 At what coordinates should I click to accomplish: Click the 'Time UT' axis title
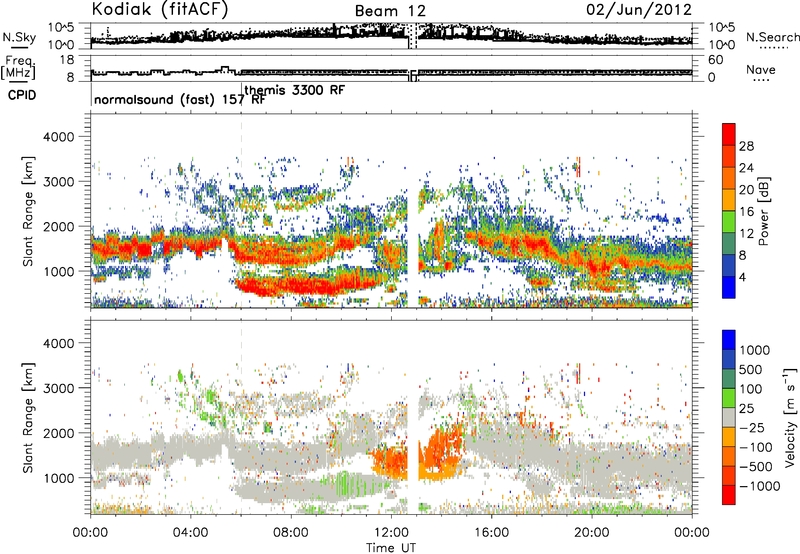coord(391,548)
